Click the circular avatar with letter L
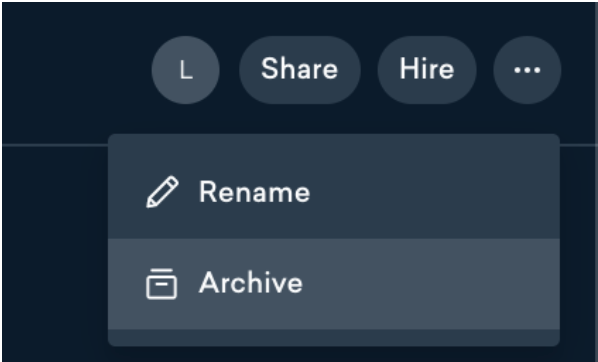 (186, 70)
